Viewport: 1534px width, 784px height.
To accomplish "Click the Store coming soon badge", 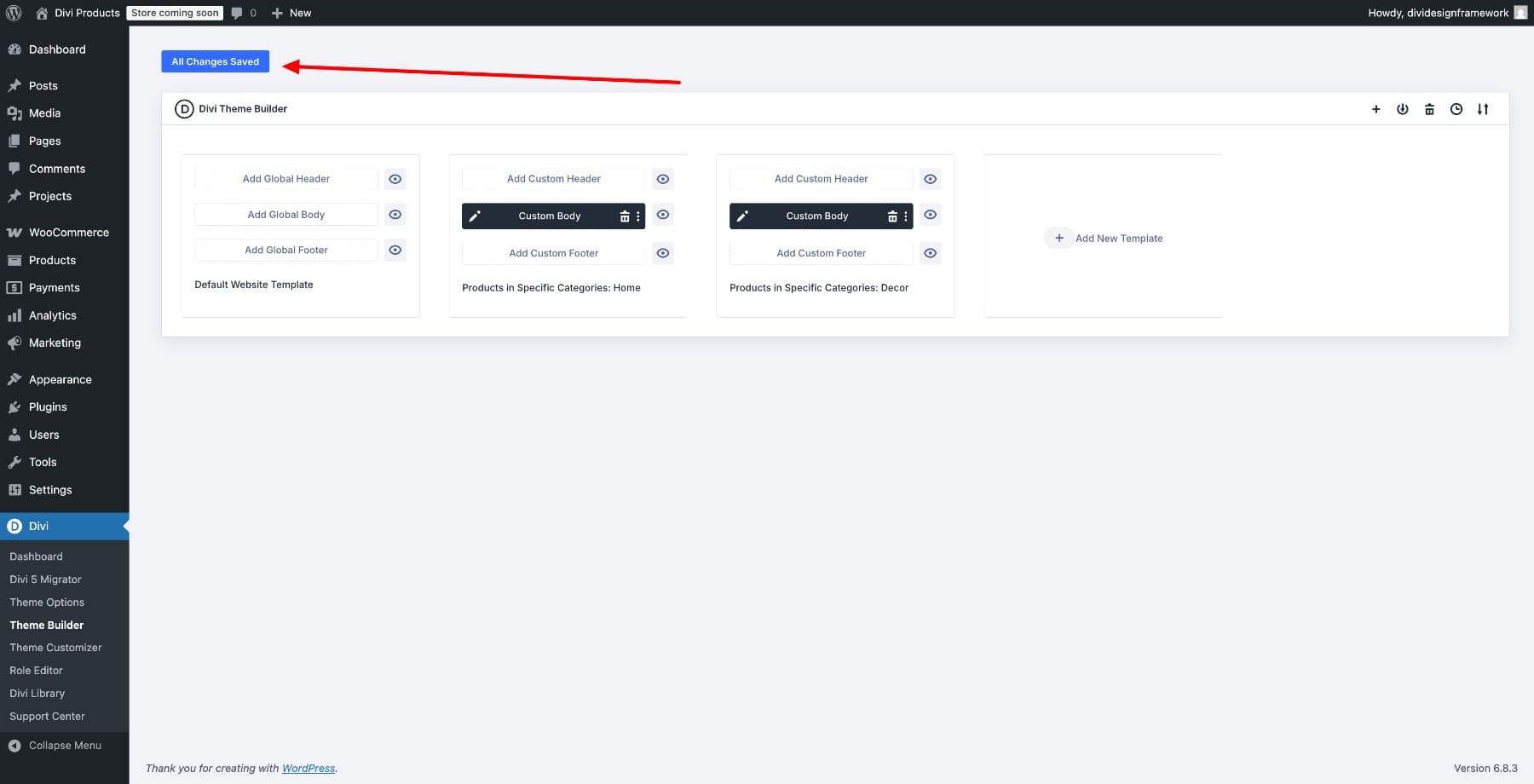I will pyautogui.click(x=175, y=13).
